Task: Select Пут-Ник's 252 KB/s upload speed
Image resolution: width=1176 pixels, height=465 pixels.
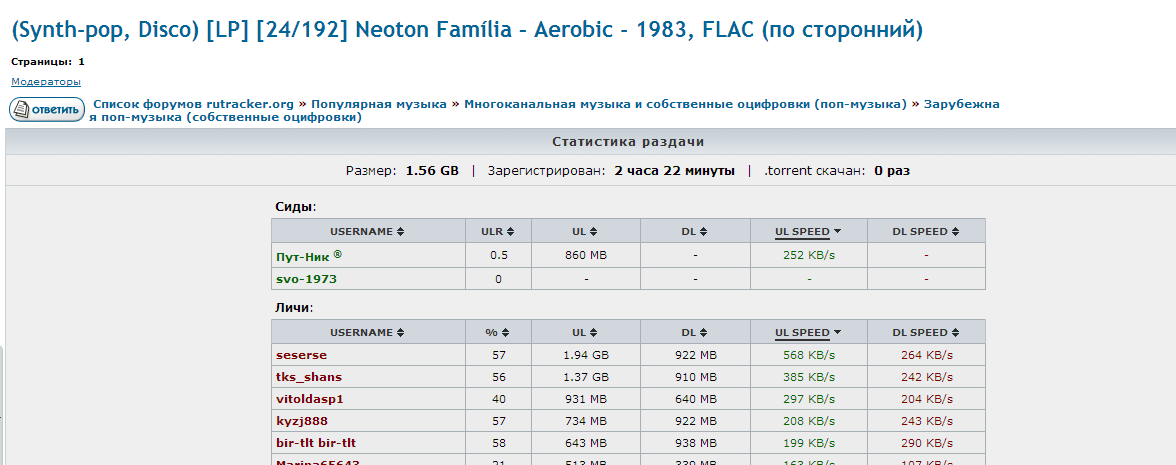Action: 808,256
